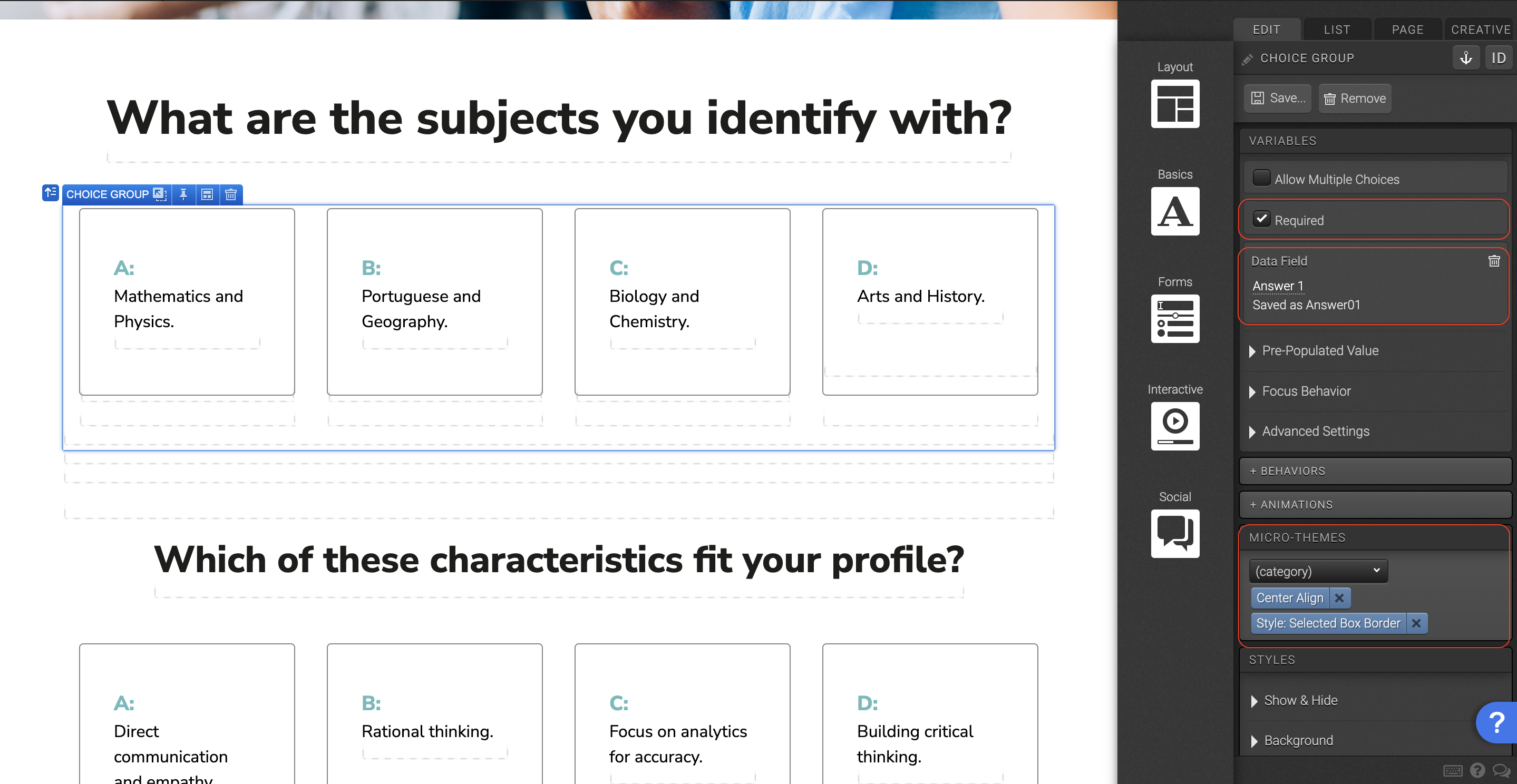
Task: Remove the Center Align micro-theme tag
Action: coord(1339,598)
